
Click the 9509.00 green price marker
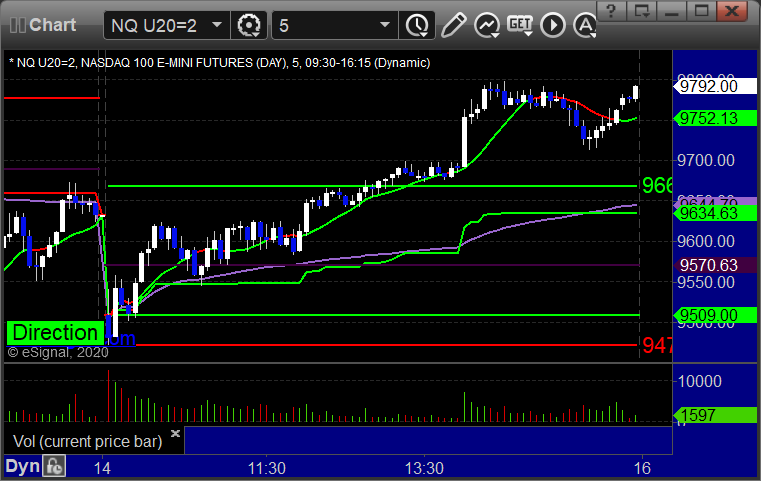tap(714, 315)
